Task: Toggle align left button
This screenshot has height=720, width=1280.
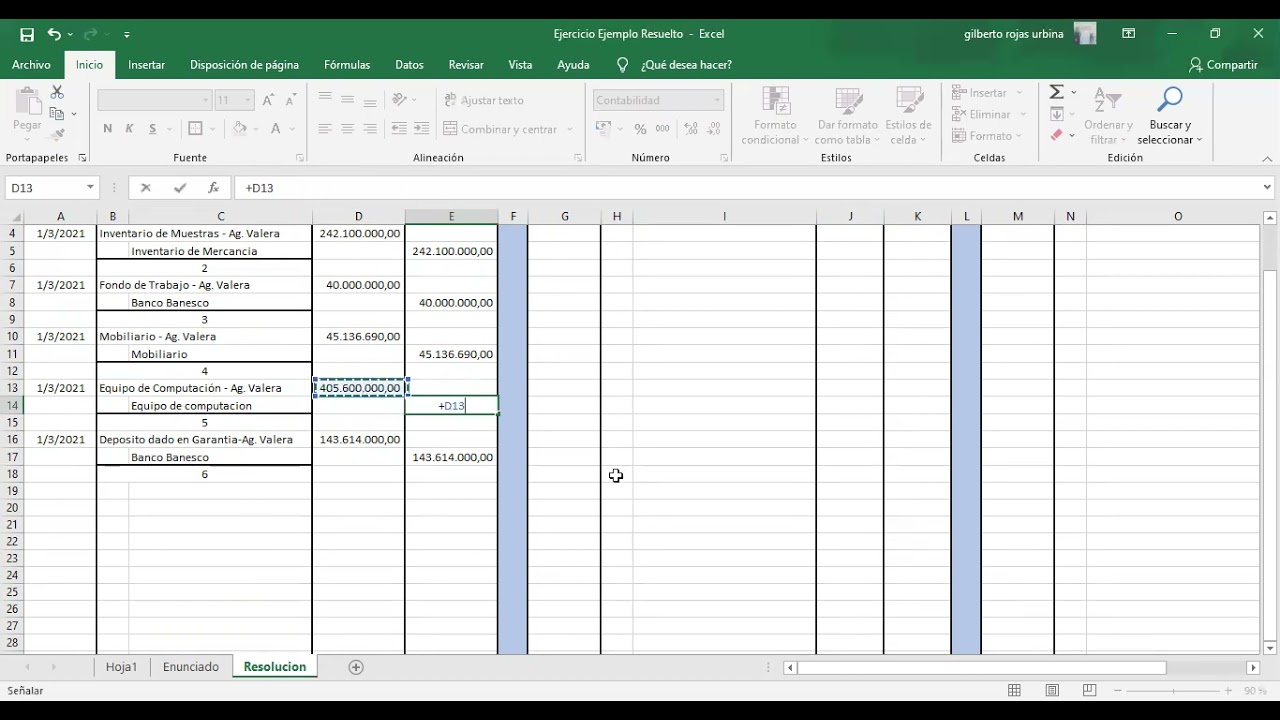Action: [x=325, y=129]
